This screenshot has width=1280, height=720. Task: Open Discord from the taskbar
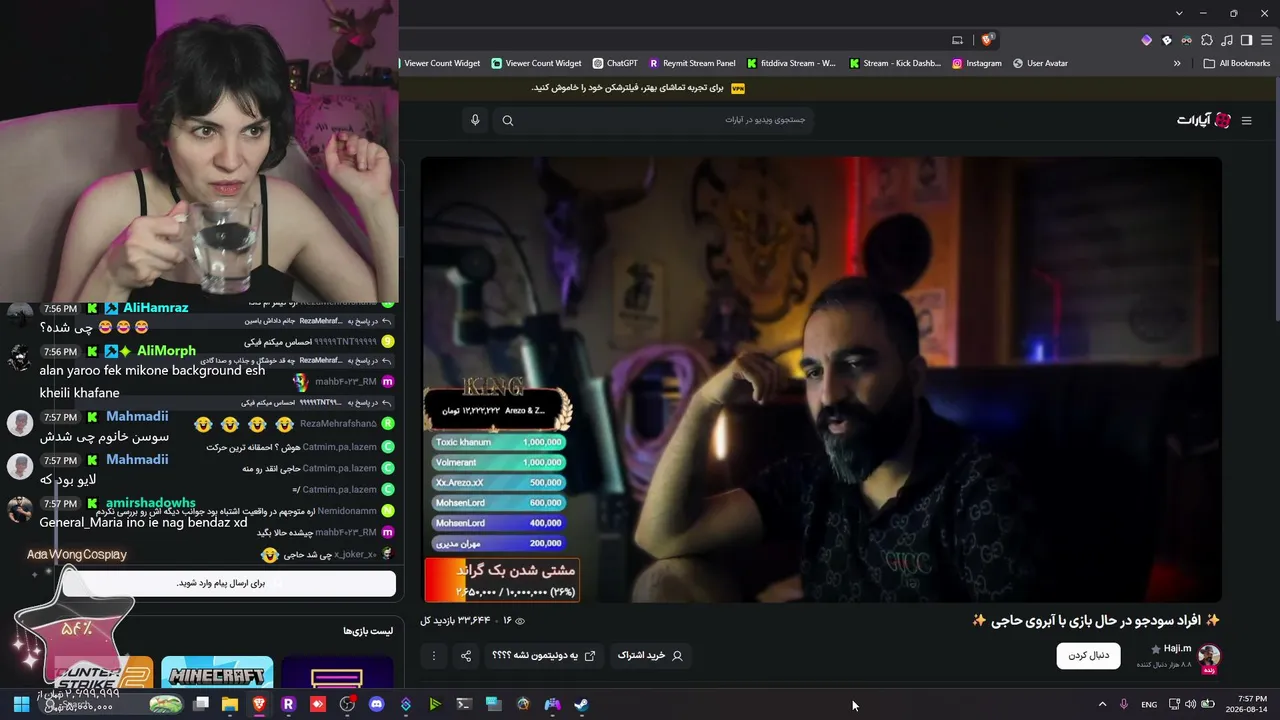coord(376,704)
